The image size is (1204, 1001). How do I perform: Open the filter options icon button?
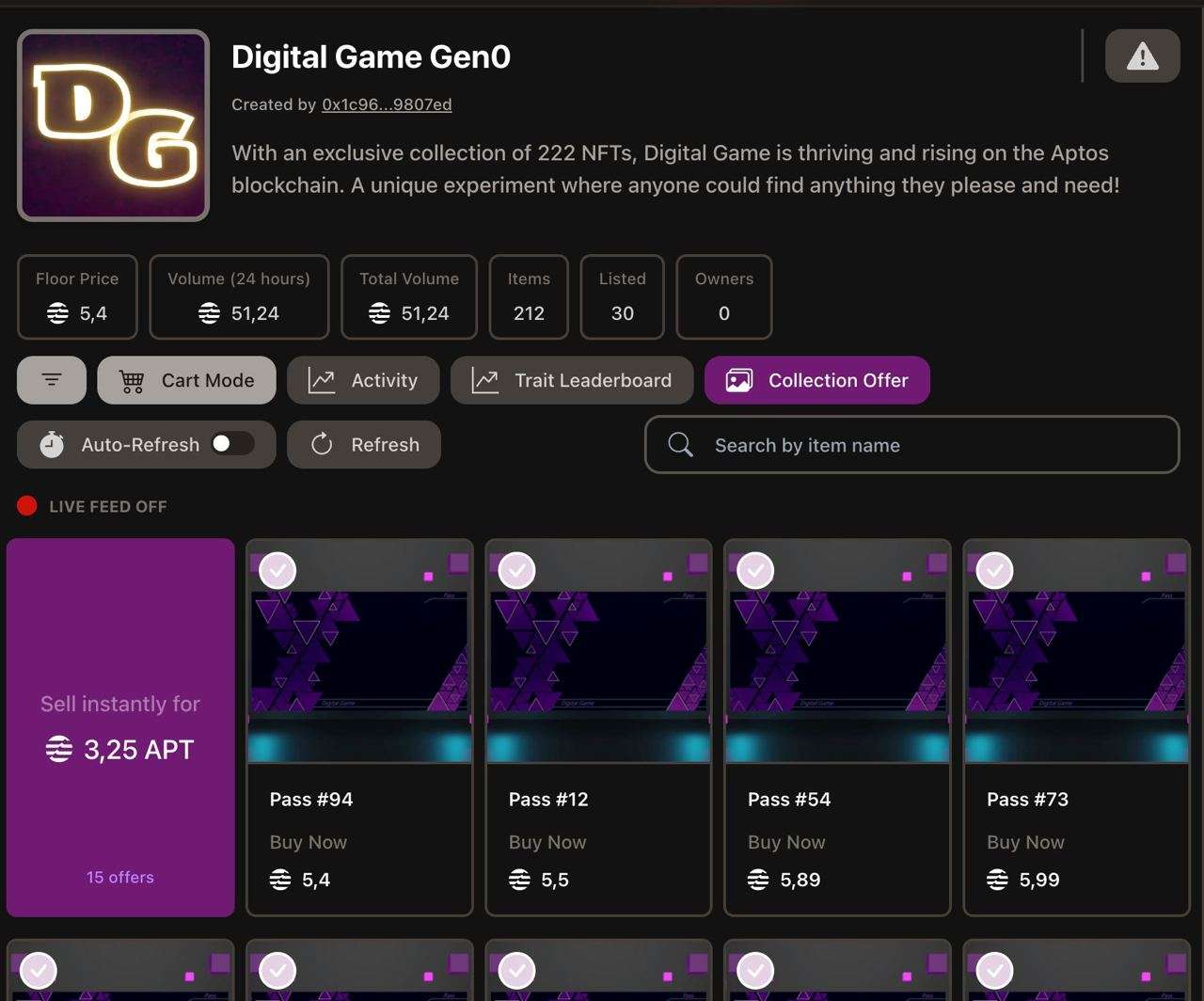coord(52,380)
